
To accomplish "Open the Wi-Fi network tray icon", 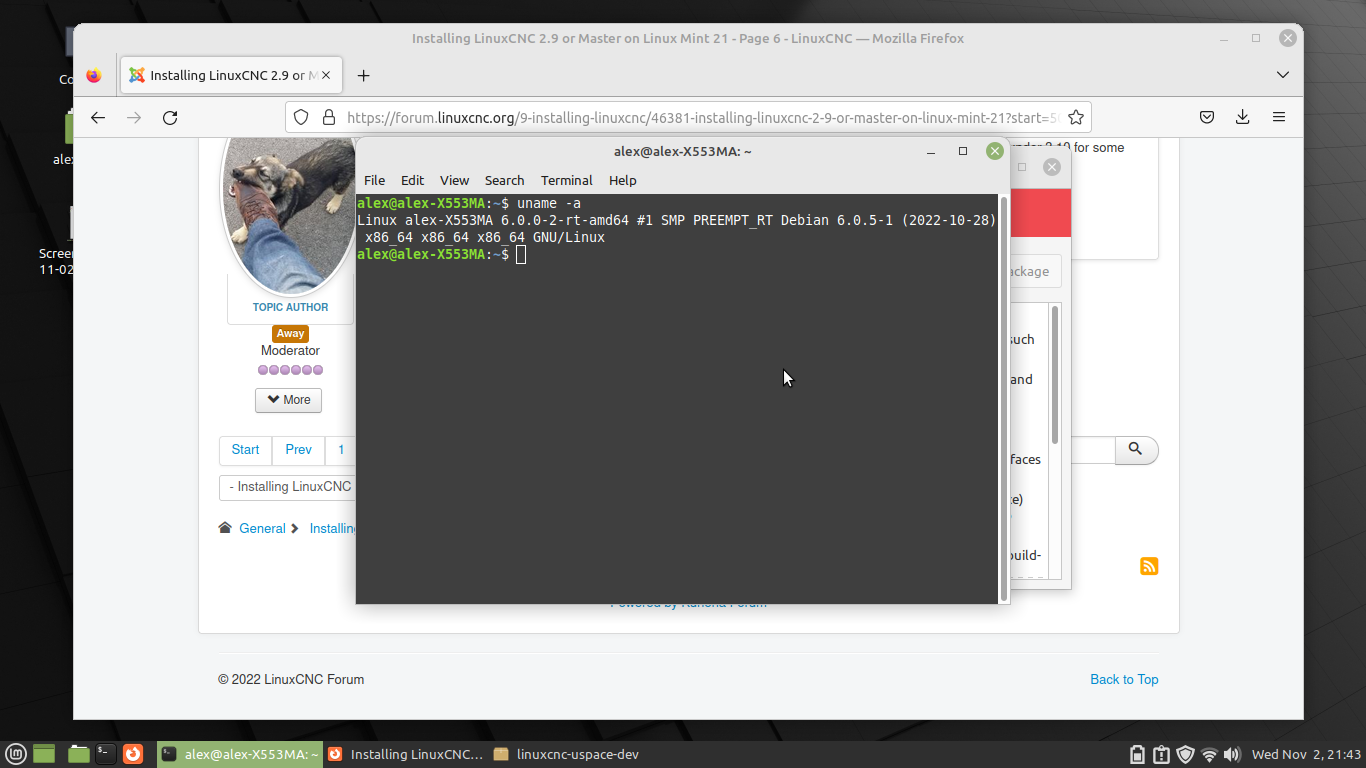I will [1209, 754].
